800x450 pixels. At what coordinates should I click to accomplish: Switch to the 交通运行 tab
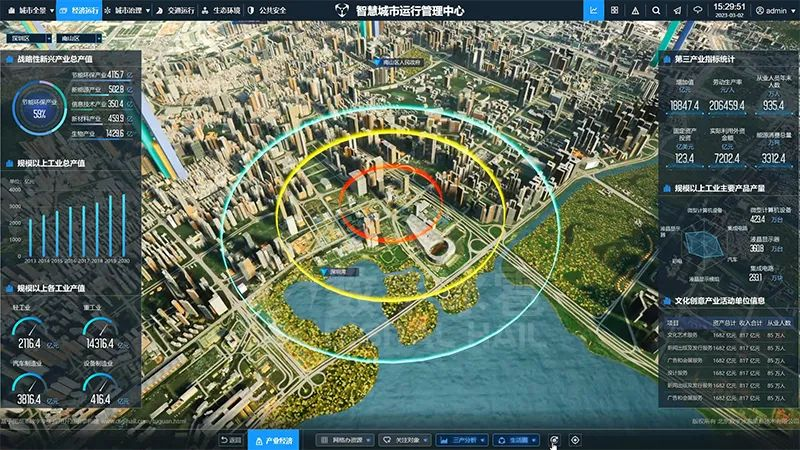(175, 10)
